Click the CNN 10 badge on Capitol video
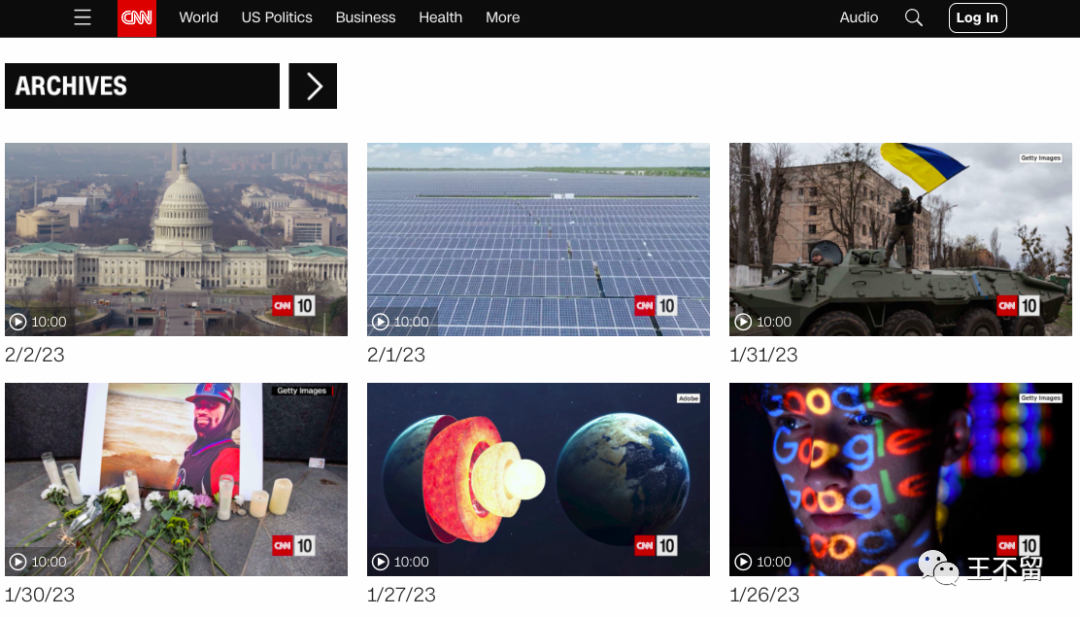The width and height of the screenshot is (1080, 617). pyautogui.click(x=293, y=306)
